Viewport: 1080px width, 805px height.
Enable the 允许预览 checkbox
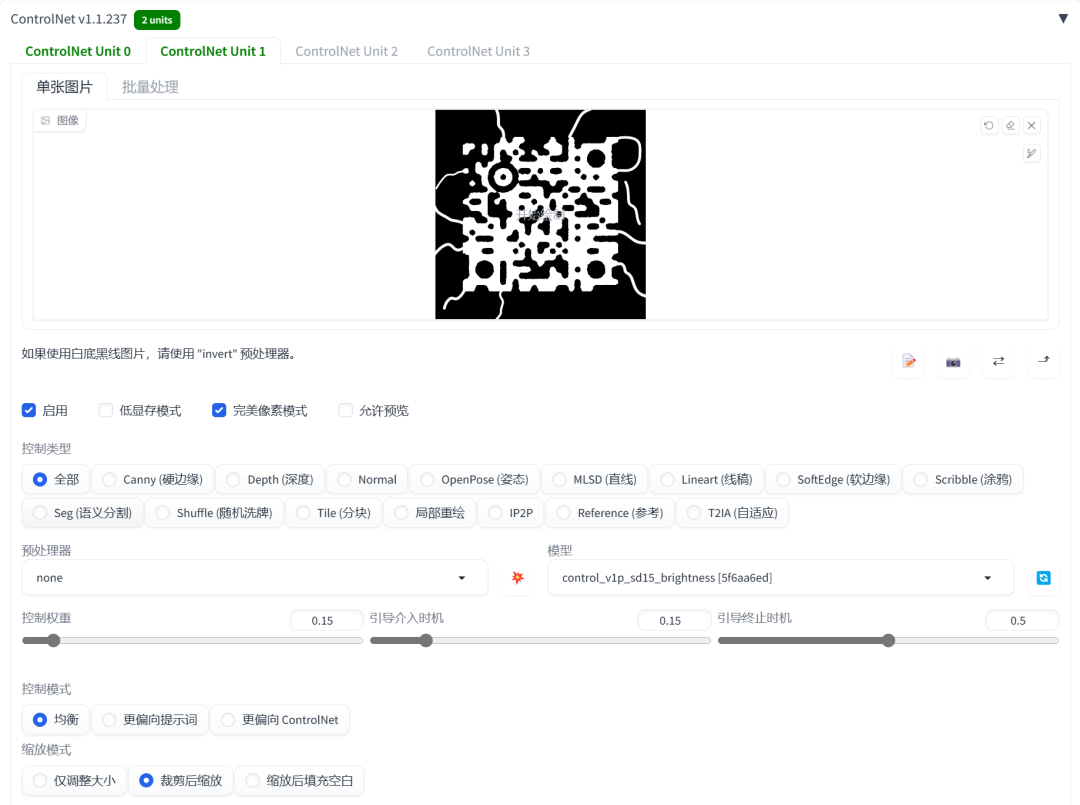[345, 410]
